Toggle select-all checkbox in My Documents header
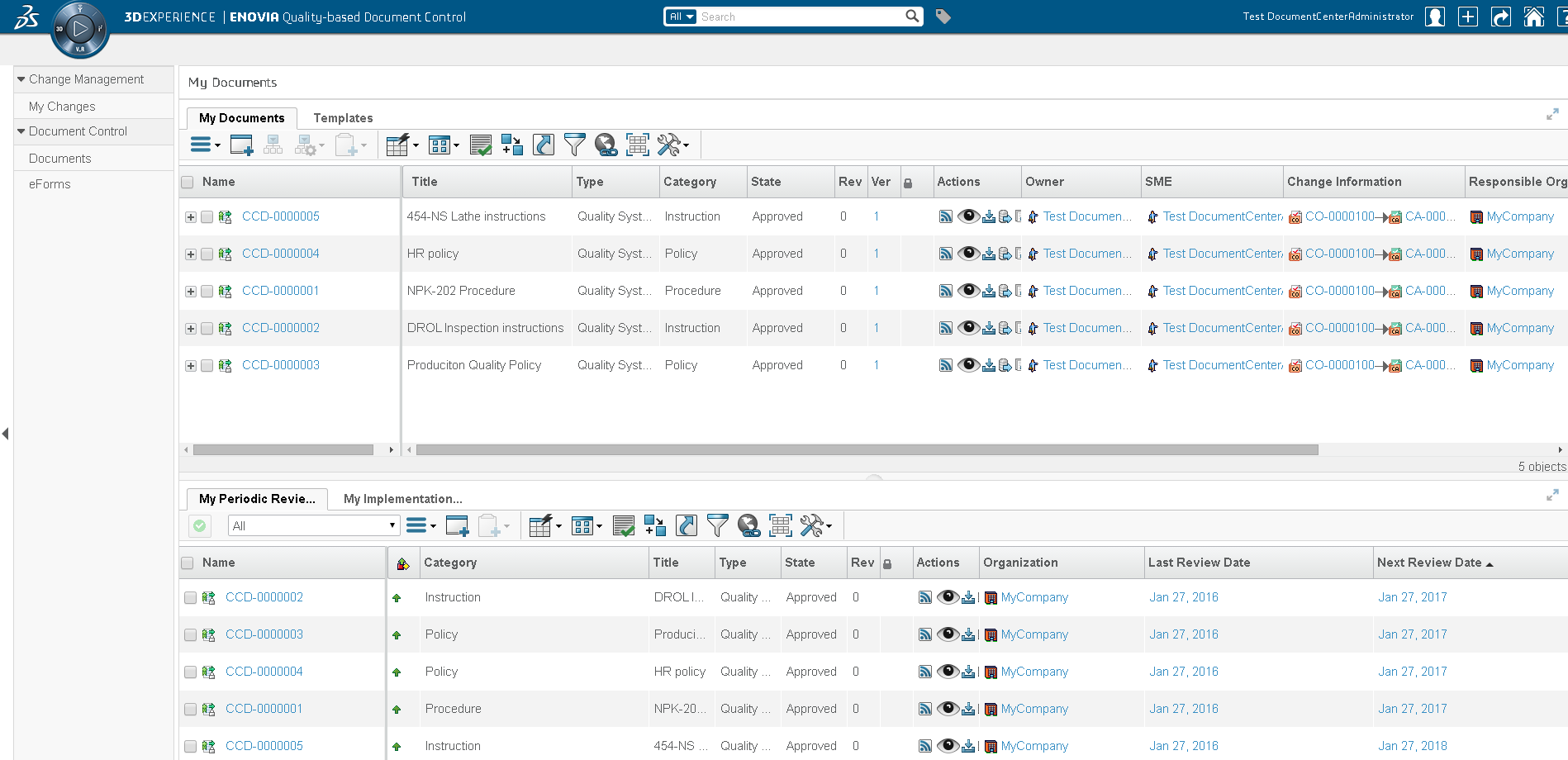1568x760 pixels. pyautogui.click(x=188, y=183)
